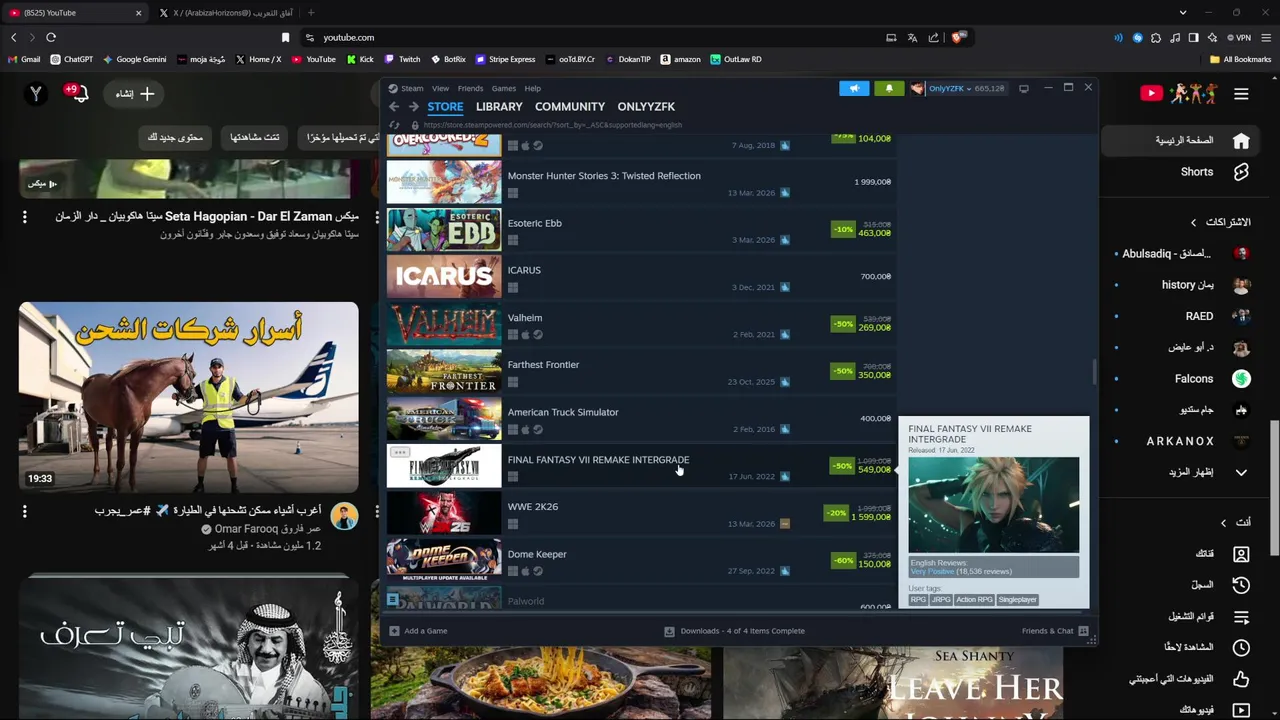Open YouTube notifications bell with 9+ badge
Screen dimensions: 1280x720
[78, 94]
